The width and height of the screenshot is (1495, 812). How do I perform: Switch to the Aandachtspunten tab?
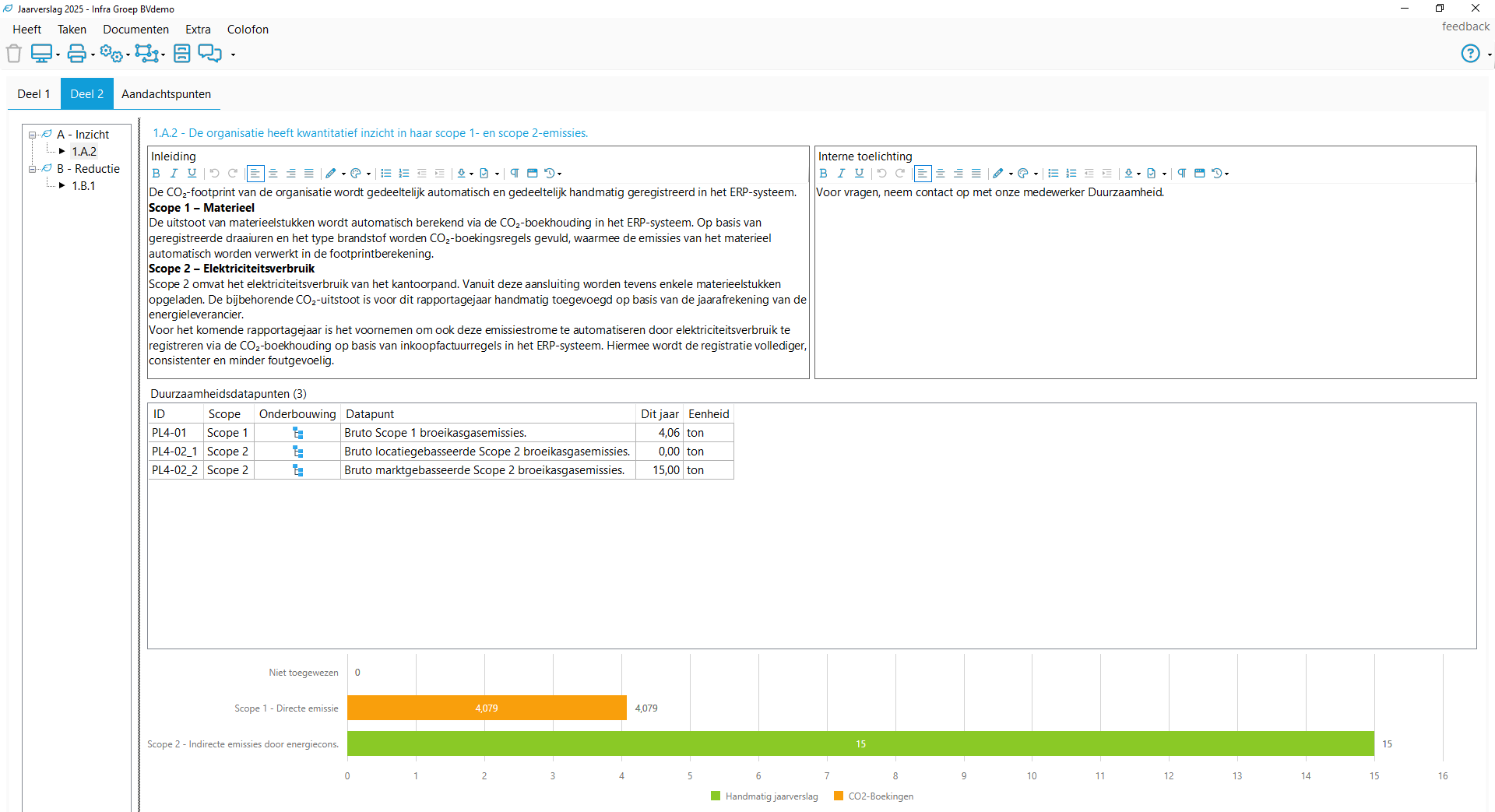(x=166, y=94)
